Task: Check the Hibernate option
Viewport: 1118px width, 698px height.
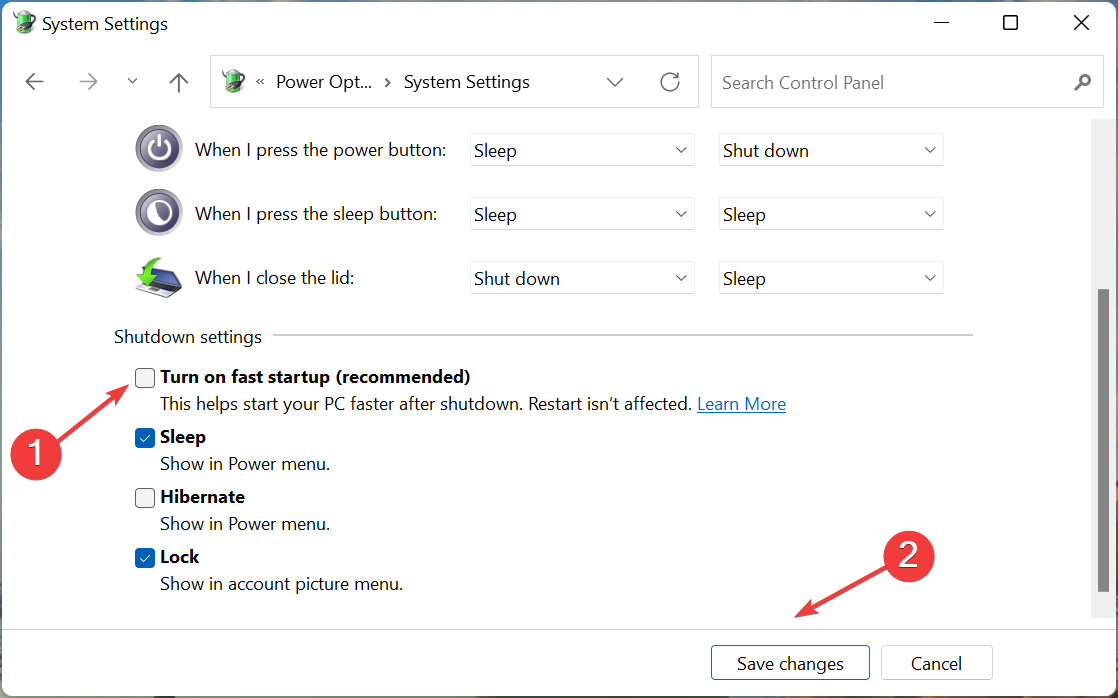Action: [144, 497]
